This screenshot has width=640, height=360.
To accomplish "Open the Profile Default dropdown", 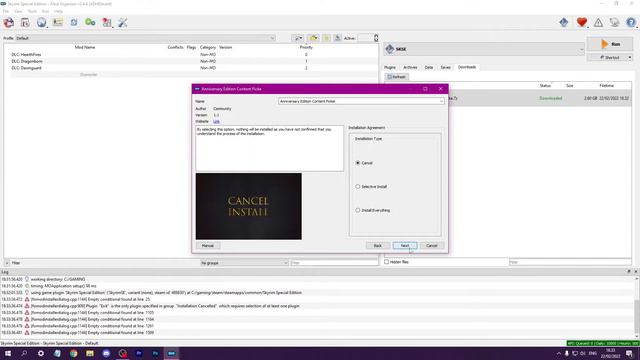I will click(x=145, y=38).
